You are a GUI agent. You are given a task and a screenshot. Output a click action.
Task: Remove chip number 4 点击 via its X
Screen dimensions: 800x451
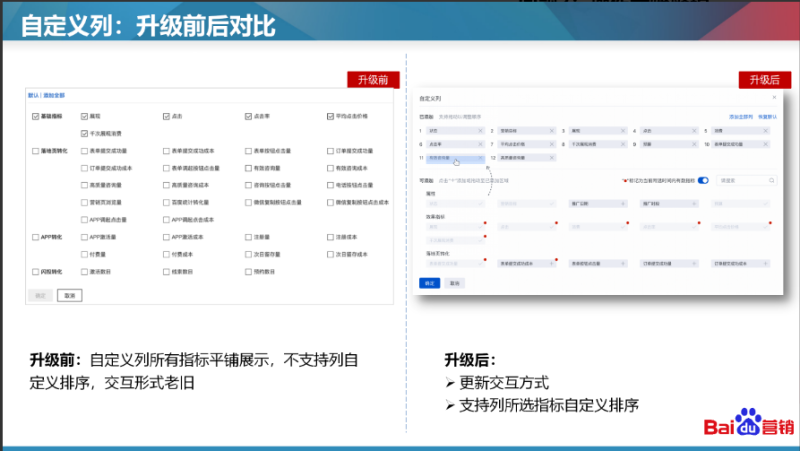coord(694,131)
